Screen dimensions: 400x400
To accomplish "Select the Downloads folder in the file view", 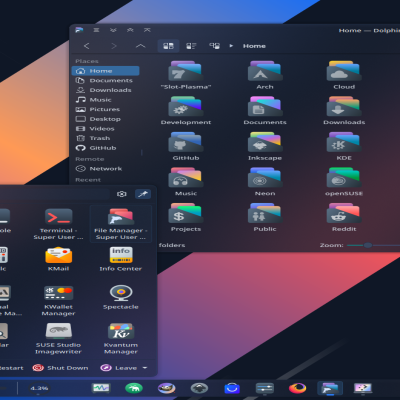I will tap(344, 106).
